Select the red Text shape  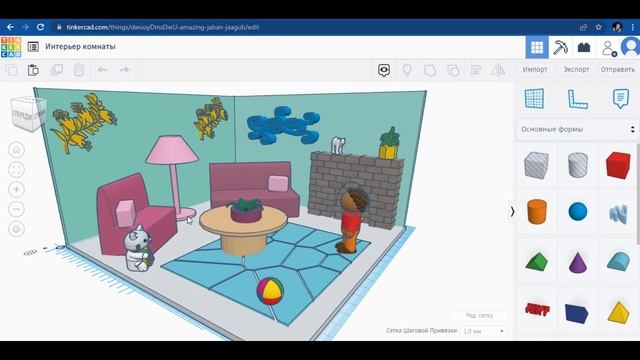[537, 310]
